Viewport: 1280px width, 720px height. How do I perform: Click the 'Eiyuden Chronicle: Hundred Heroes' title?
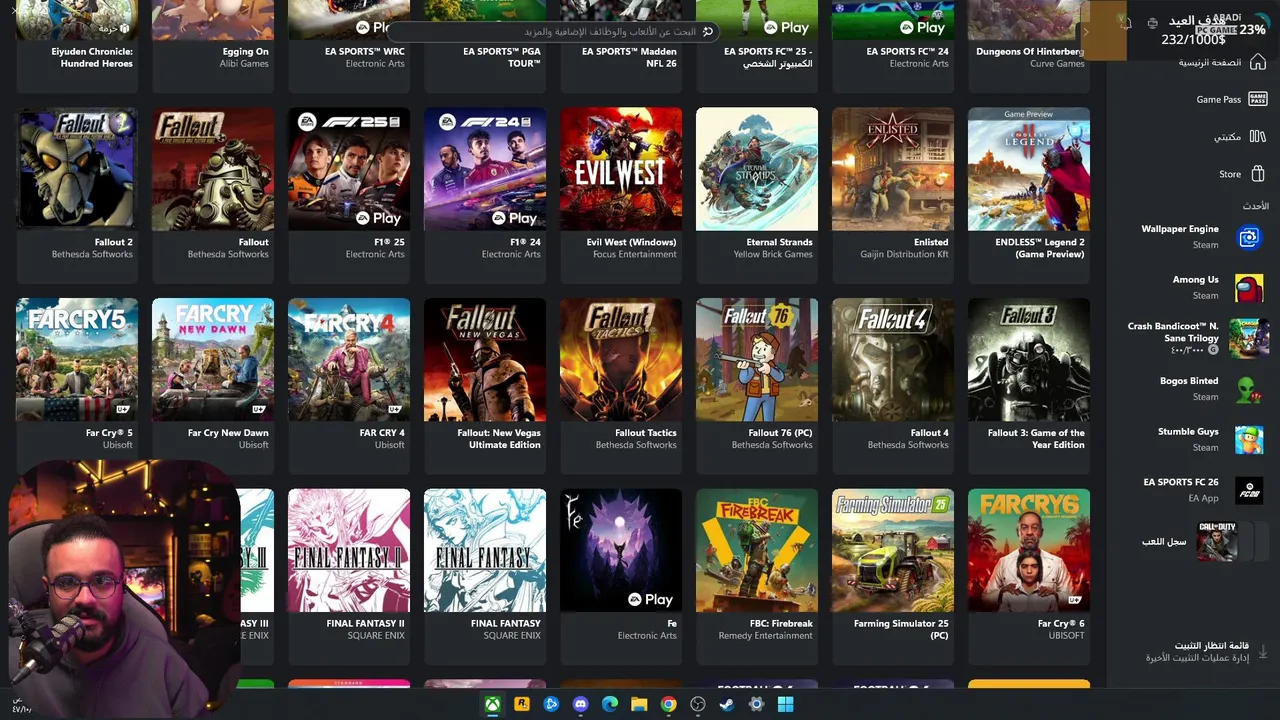[x=92, y=57]
